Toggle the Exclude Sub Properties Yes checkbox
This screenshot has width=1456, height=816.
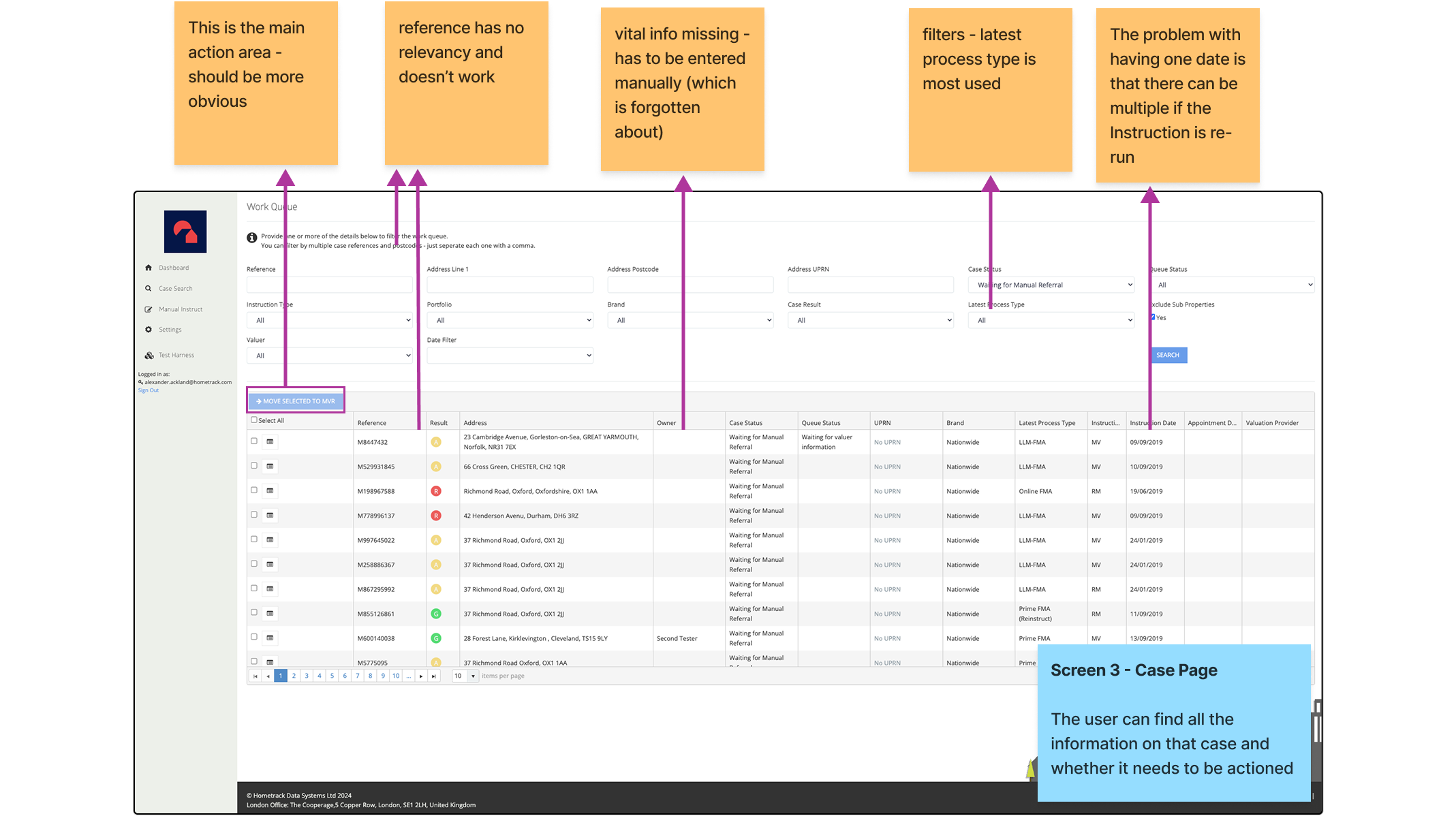click(1153, 317)
